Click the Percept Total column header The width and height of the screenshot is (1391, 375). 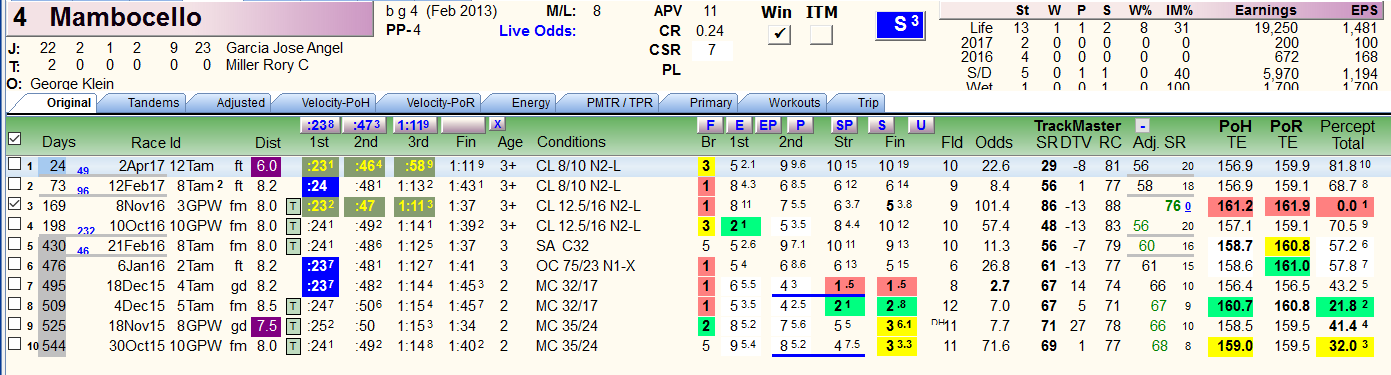click(1348, 134)
